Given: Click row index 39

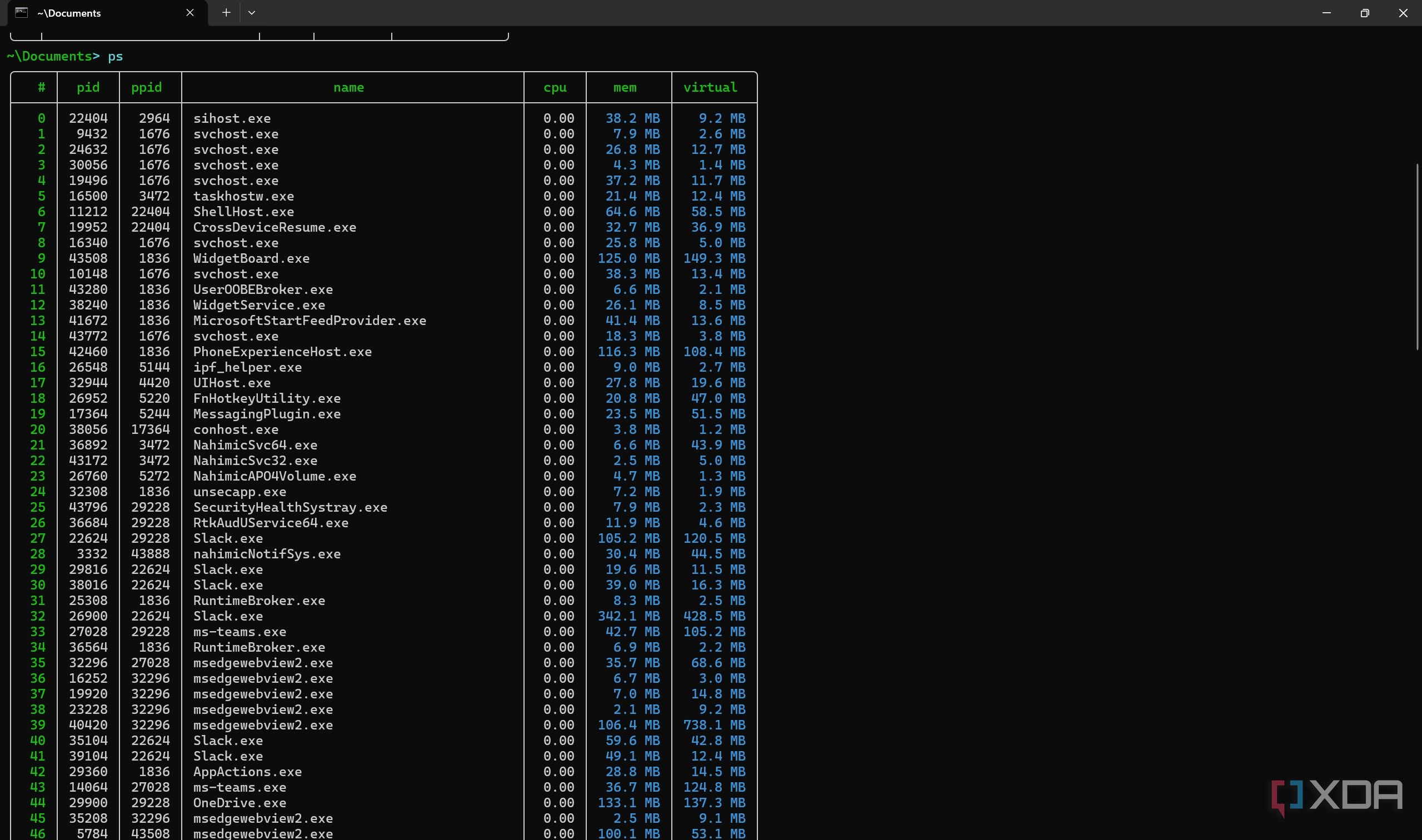Looking at the screenshot, I should point(38,725).
